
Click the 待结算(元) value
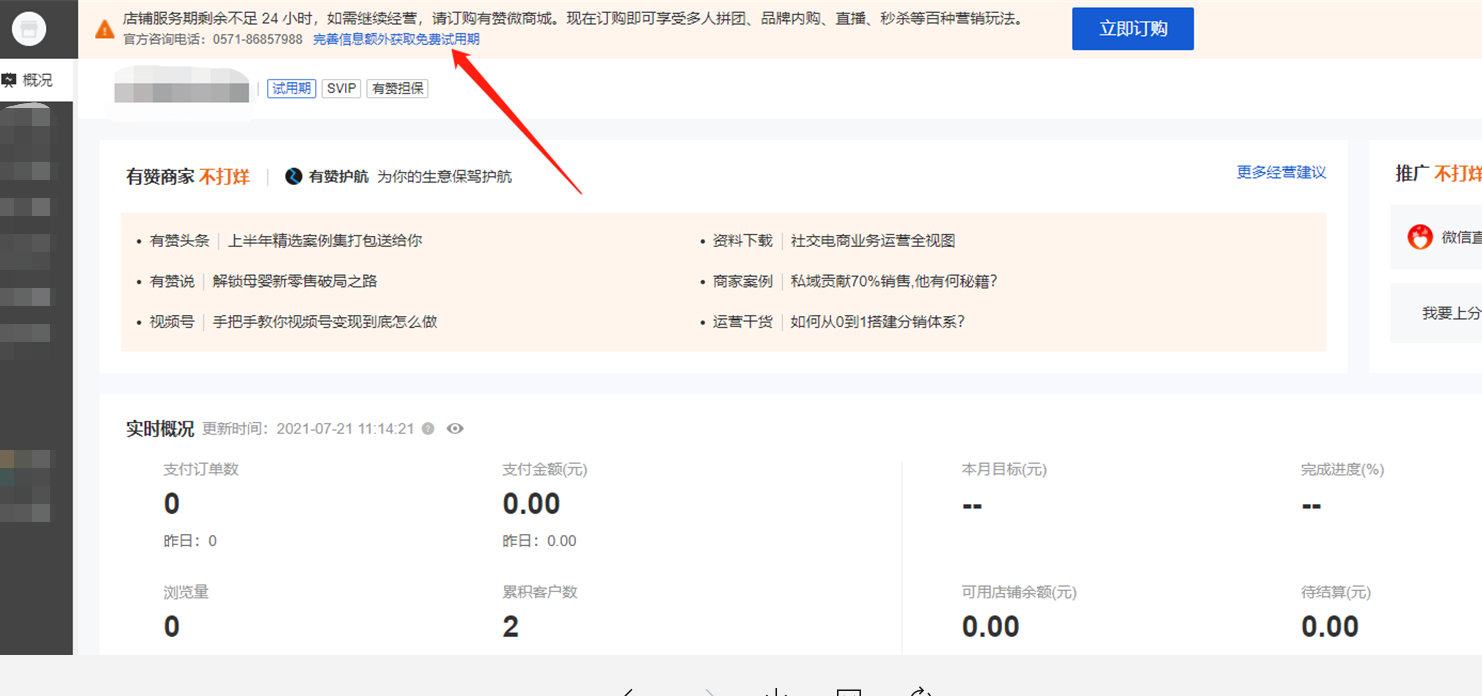tap(1330, 627)
